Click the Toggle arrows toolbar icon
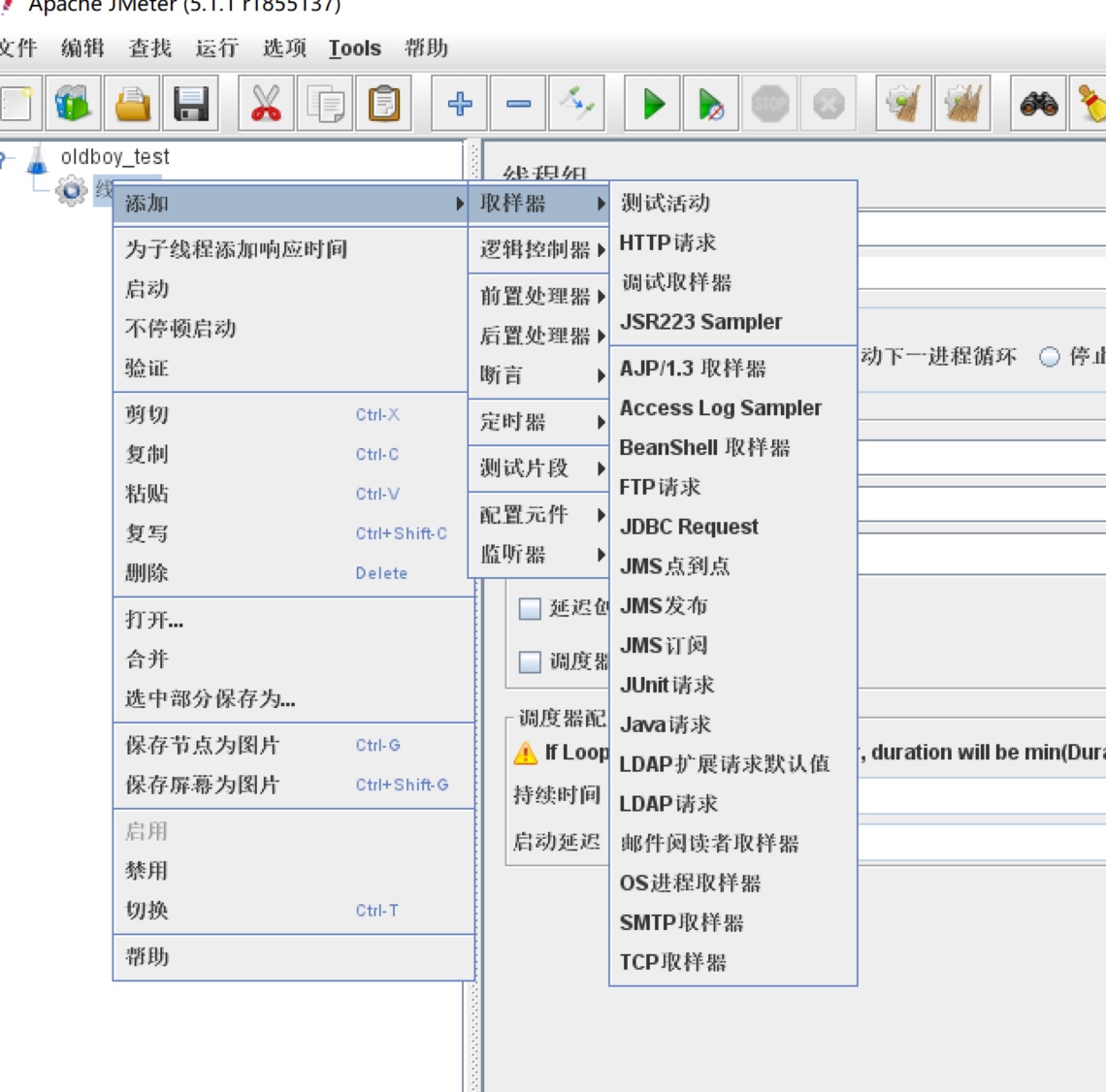Image resolution: width=1106 pixels, height=1092 pixels. [x=577, y=103]
